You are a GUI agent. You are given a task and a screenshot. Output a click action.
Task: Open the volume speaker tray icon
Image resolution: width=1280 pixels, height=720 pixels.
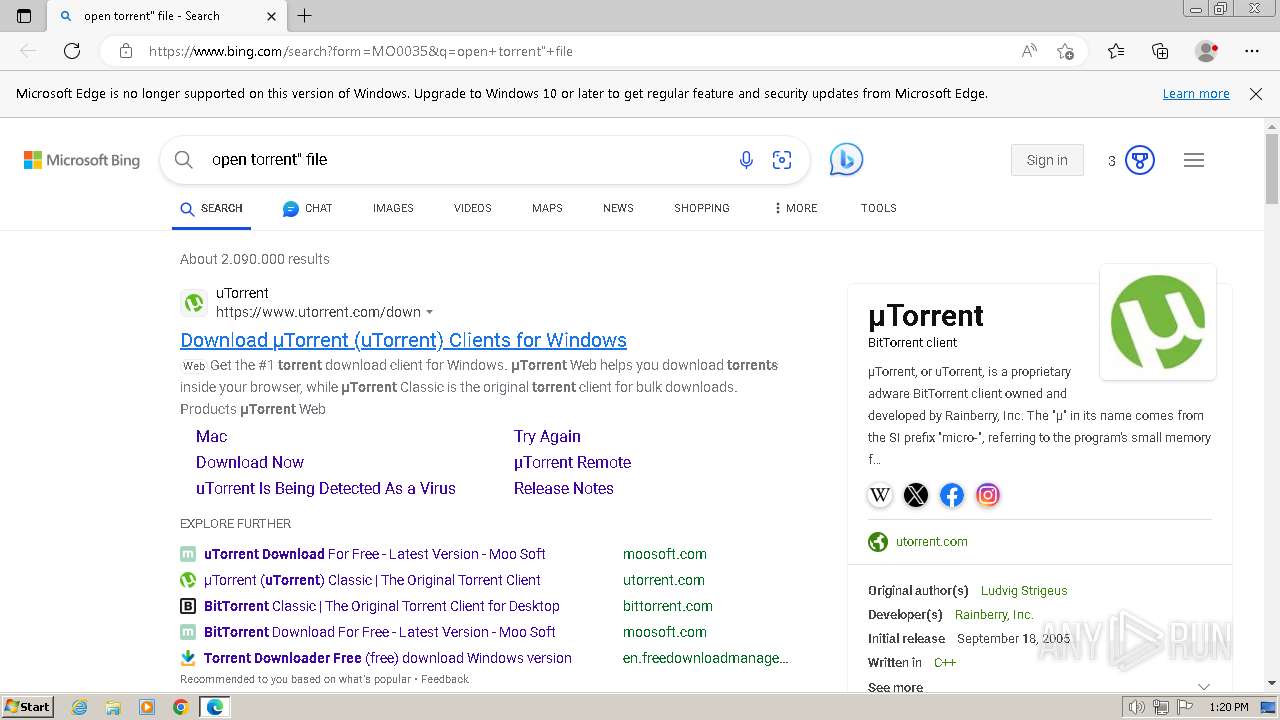[x=1136, y=707]
